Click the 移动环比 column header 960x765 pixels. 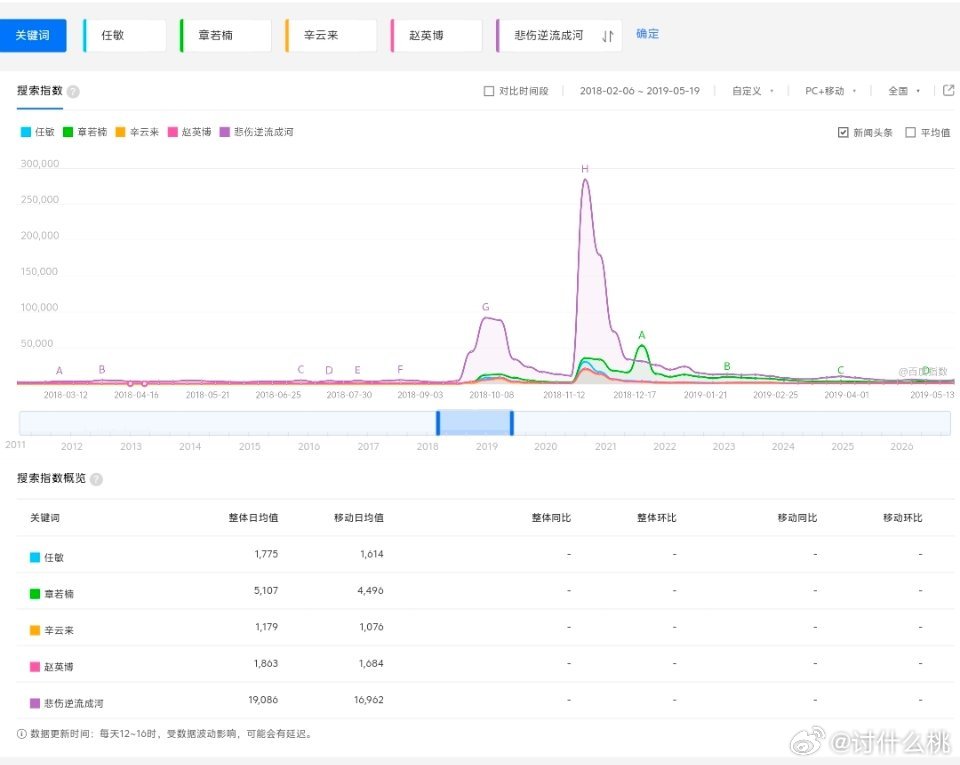coord(902,518)
